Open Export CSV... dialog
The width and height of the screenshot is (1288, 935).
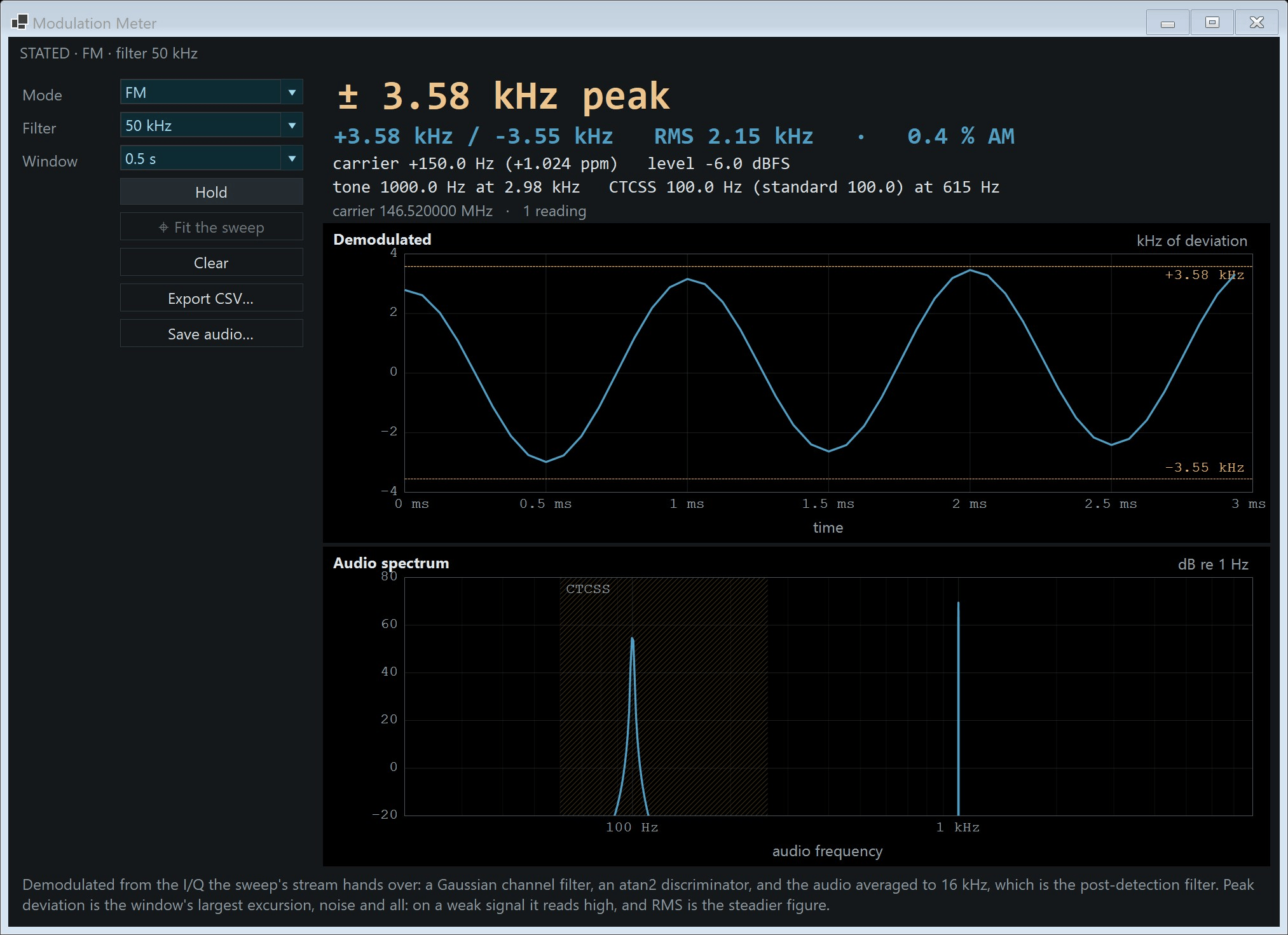(x=211, y=298)
